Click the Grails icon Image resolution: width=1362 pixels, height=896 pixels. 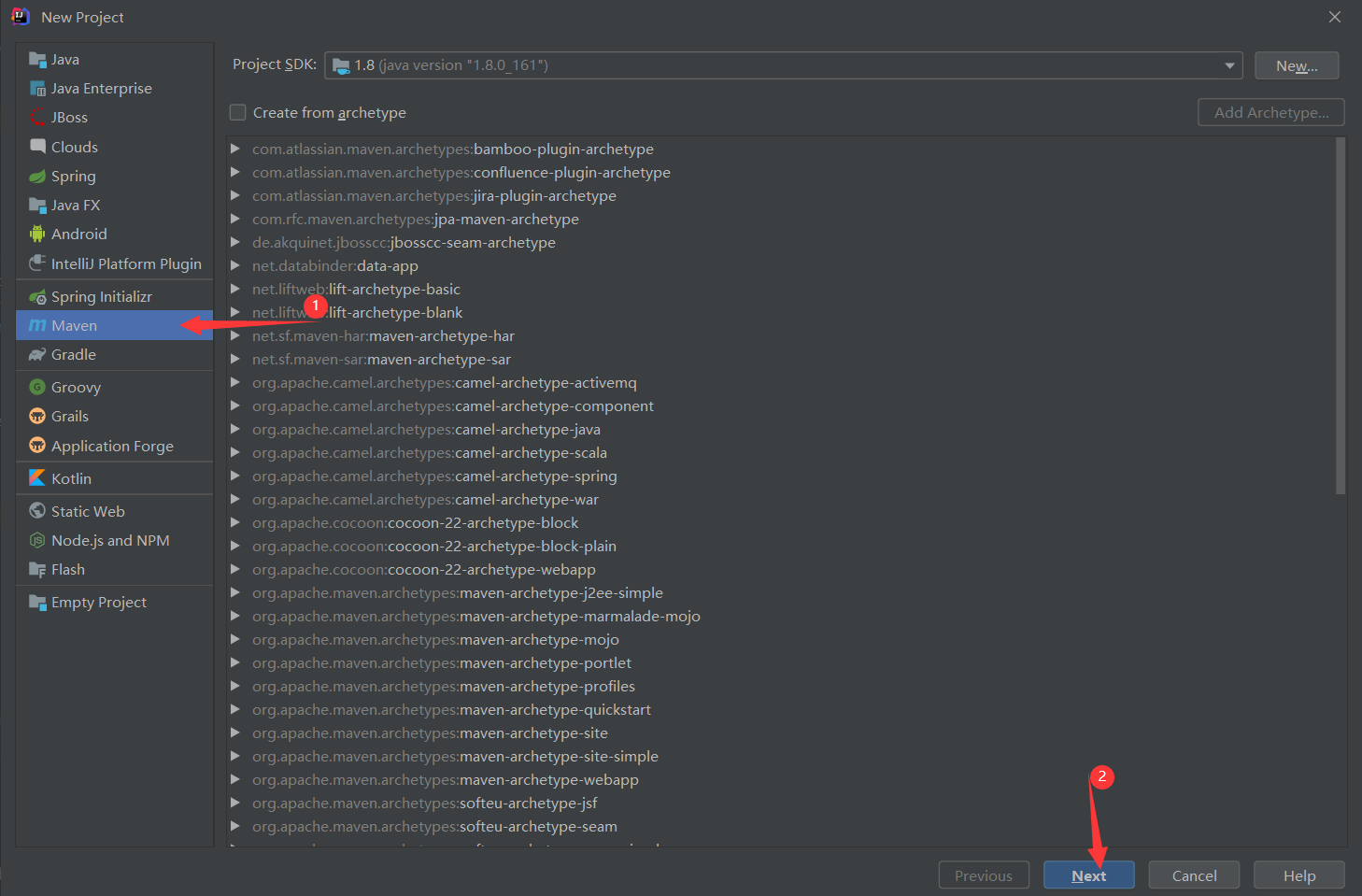[x=37, y=416]
